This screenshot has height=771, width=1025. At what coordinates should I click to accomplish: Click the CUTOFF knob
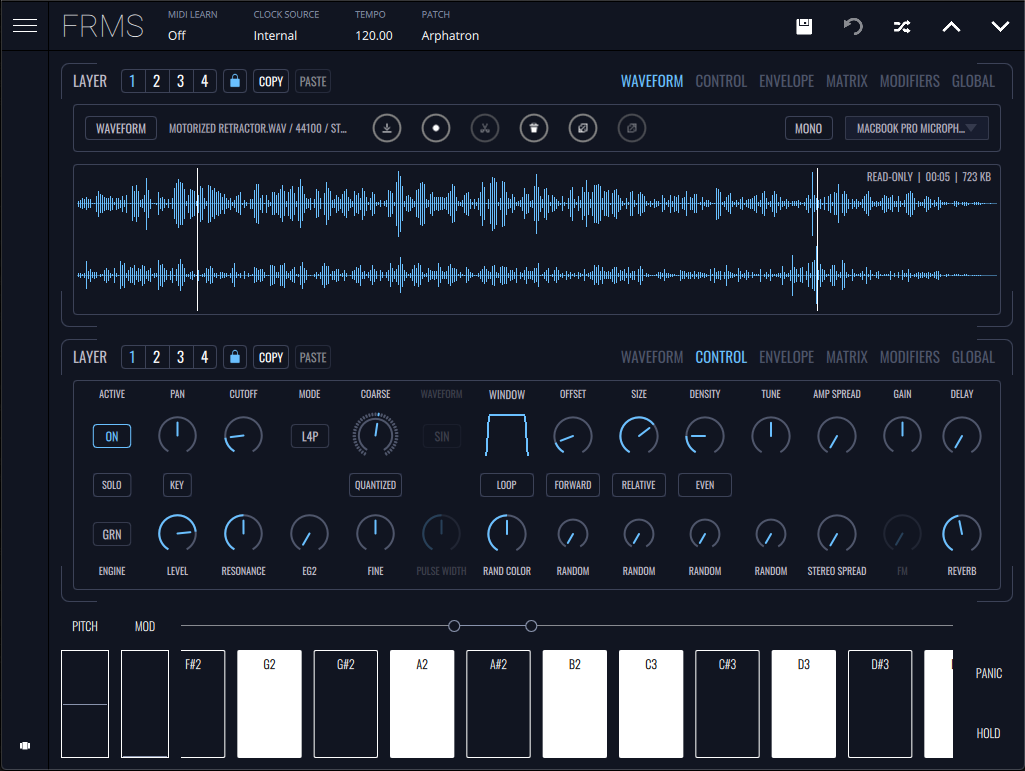tap(243, 435)
